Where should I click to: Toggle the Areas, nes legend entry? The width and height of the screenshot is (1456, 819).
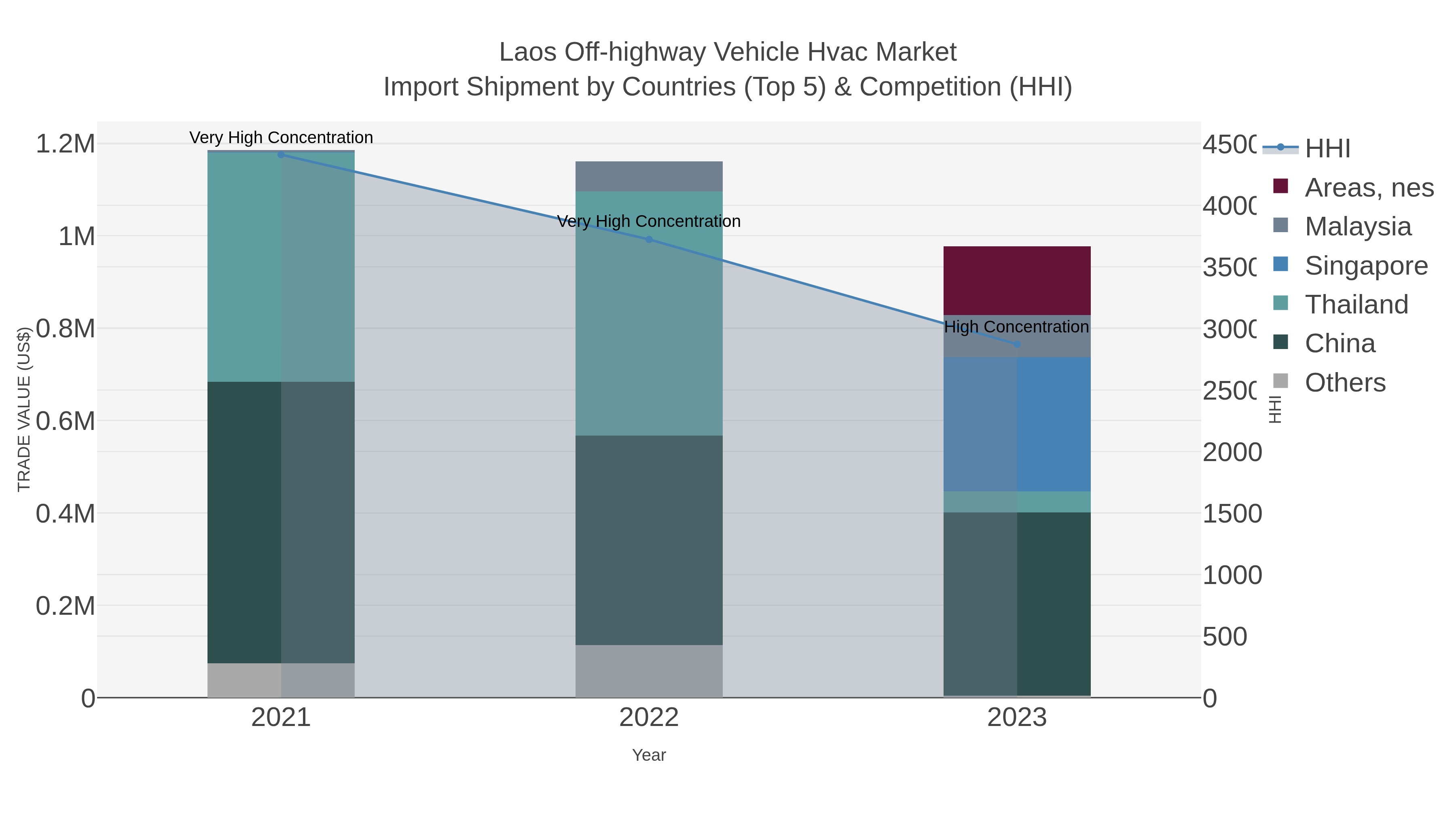pyautogui.click(x=1353, y=187)
